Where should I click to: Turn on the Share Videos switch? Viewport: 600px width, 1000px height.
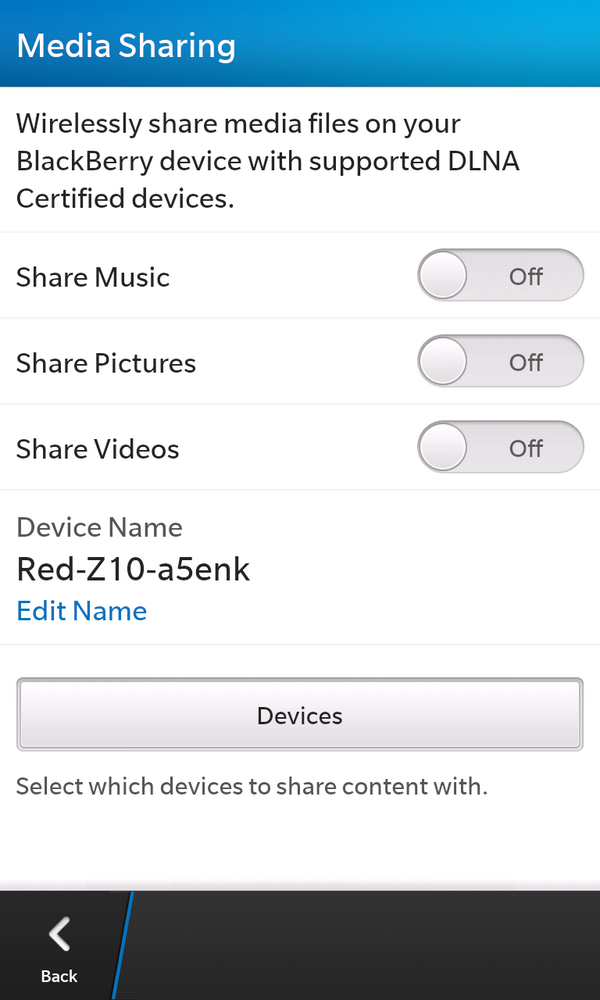[500, 448]
